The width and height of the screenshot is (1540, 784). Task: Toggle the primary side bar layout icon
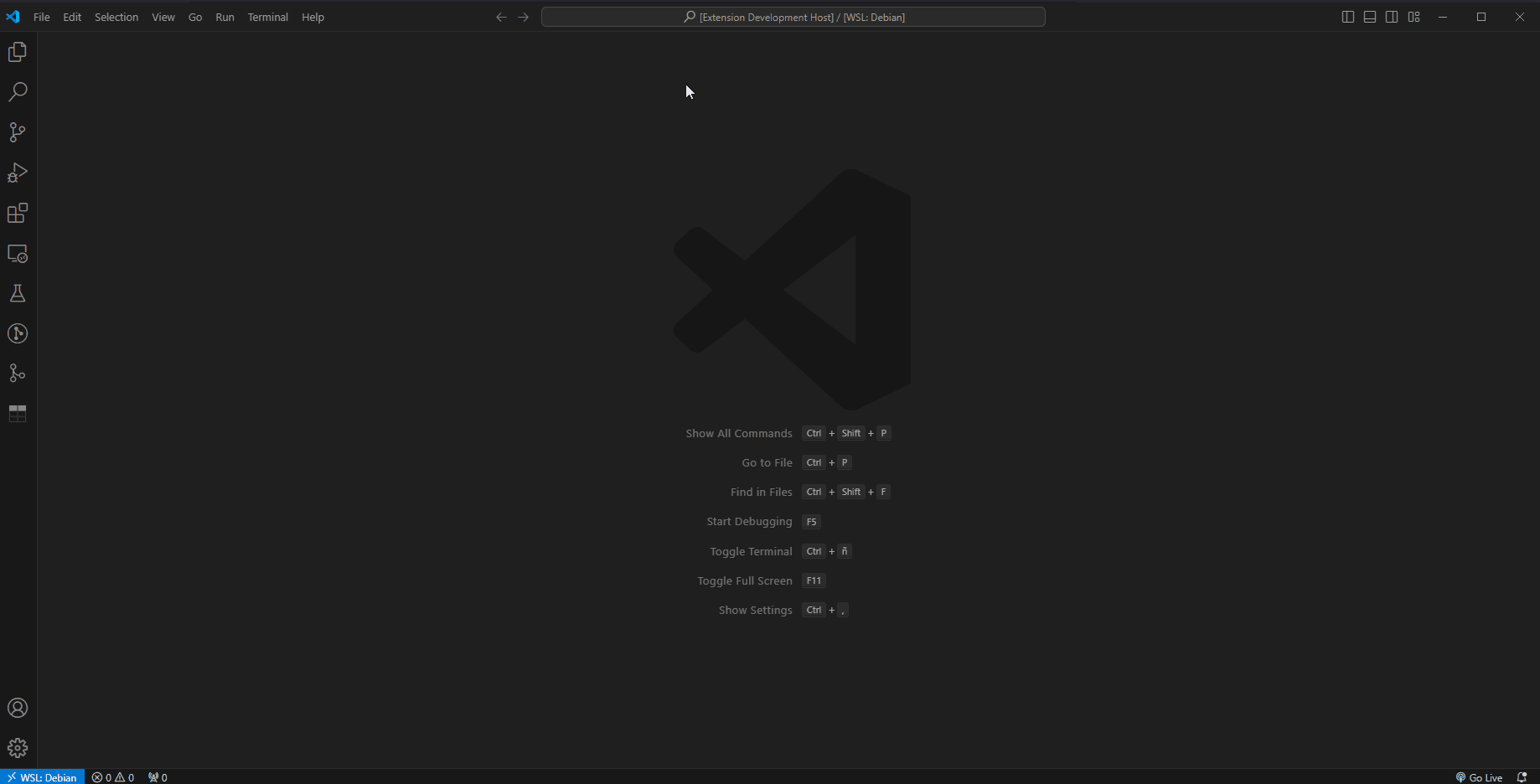point(1348,17)
